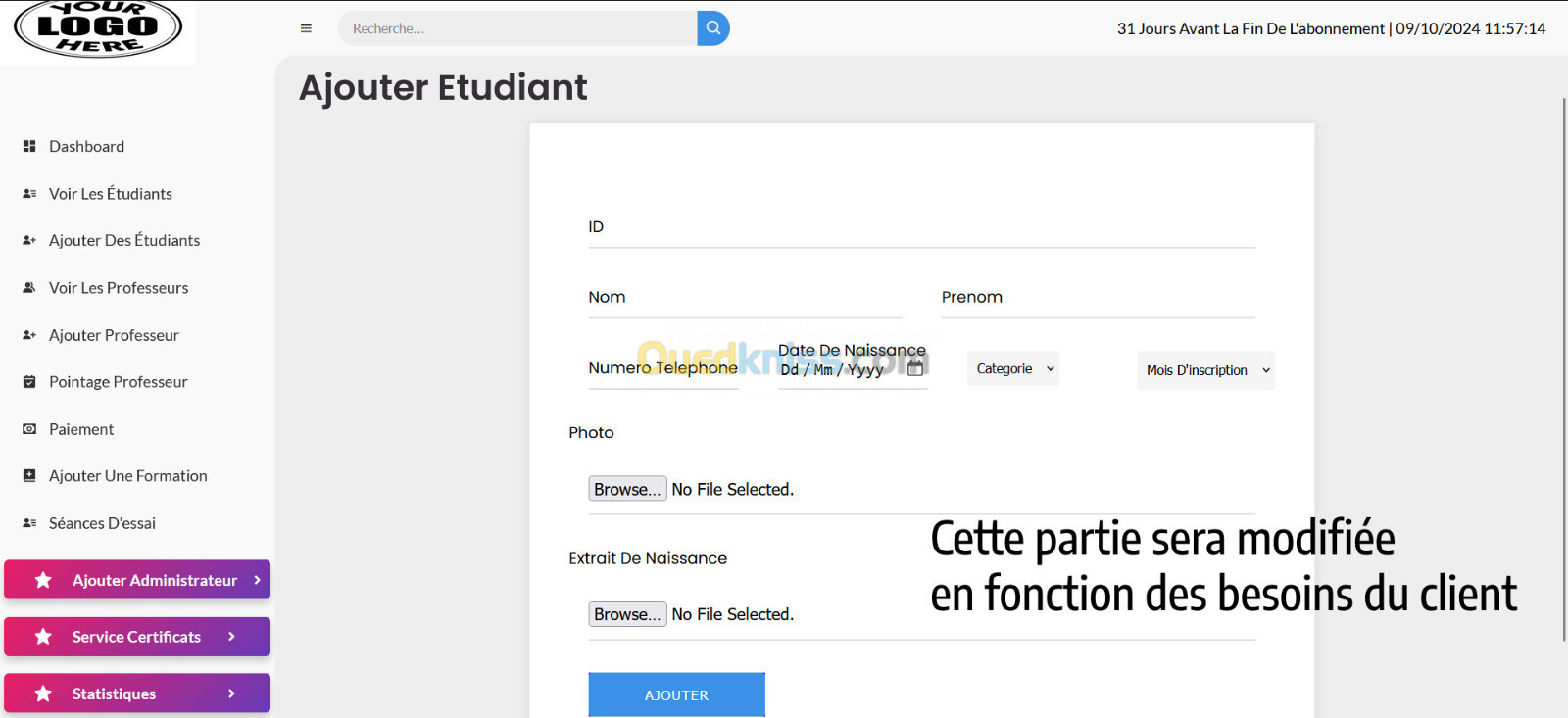Click the Voir Les Étudiants list icon
This screenshot has width=1568, height=718.
(x=29, y=194)
